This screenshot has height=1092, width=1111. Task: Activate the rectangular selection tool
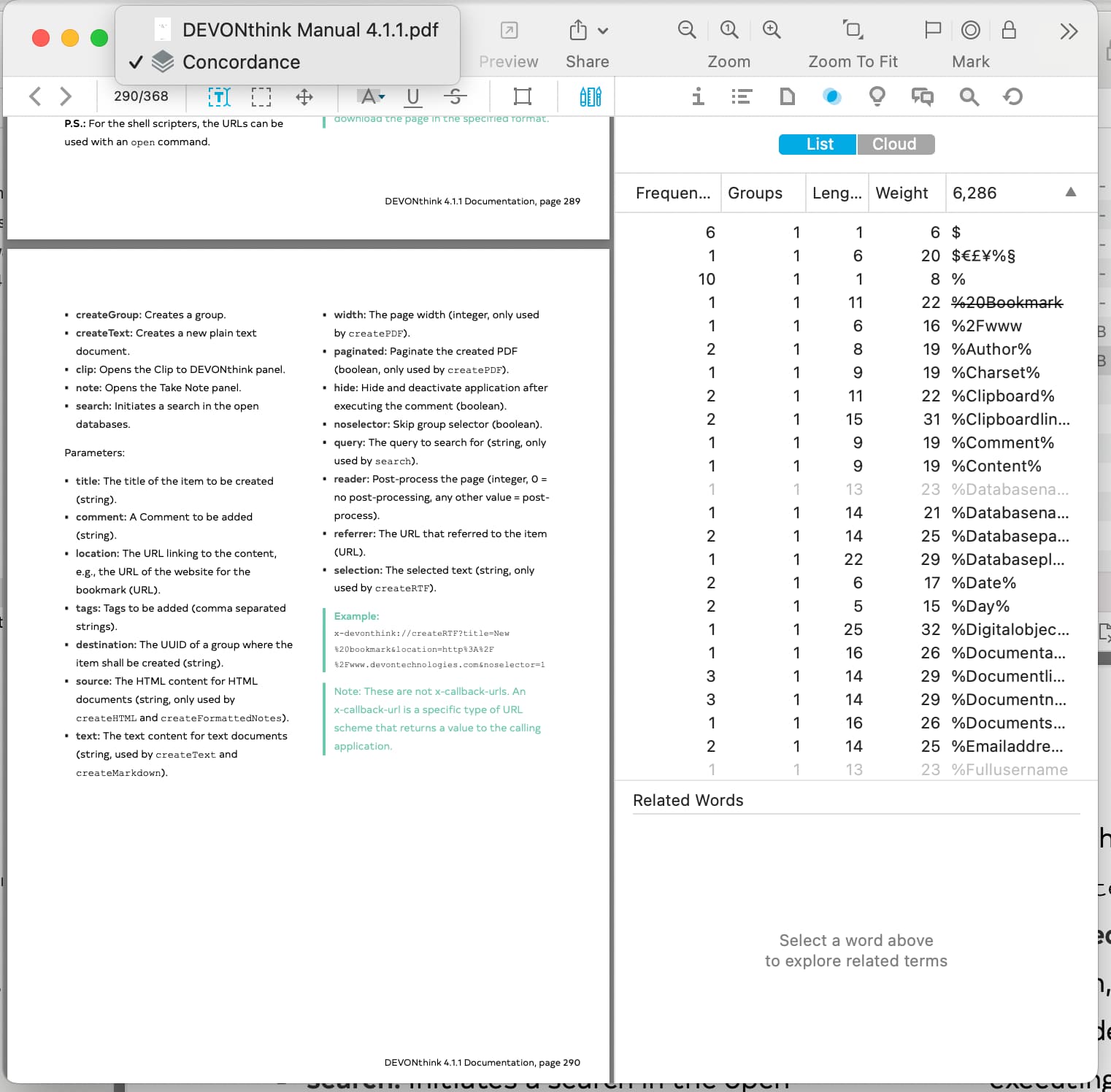261,96
